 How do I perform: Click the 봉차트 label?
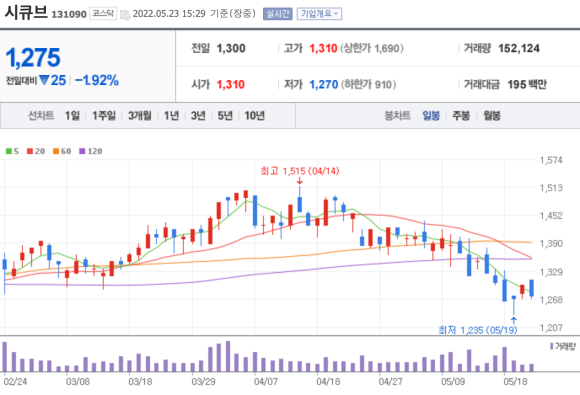[398, 116]
